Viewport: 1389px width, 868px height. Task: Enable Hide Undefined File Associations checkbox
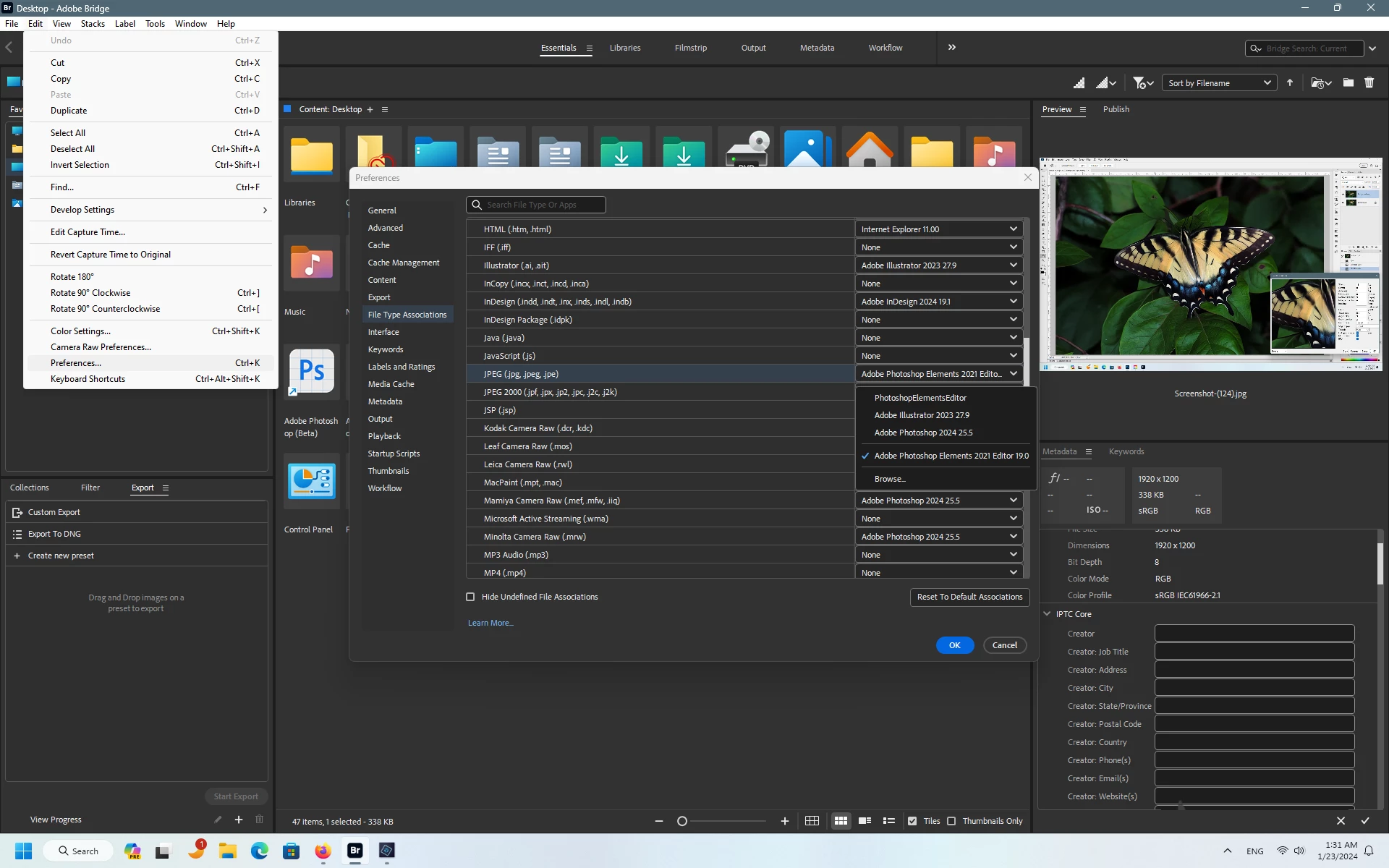[471, 597]
